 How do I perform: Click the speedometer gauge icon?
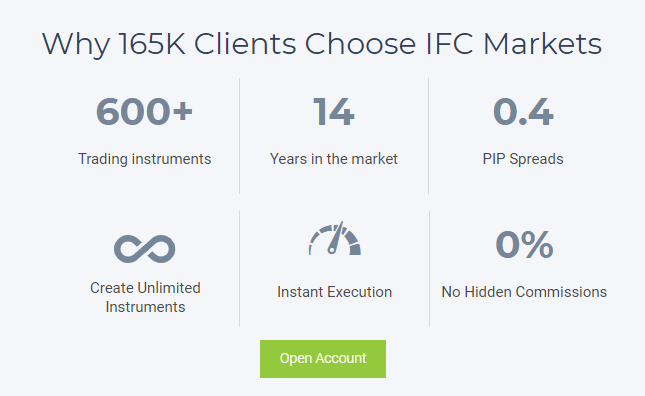tap(335, 238)
